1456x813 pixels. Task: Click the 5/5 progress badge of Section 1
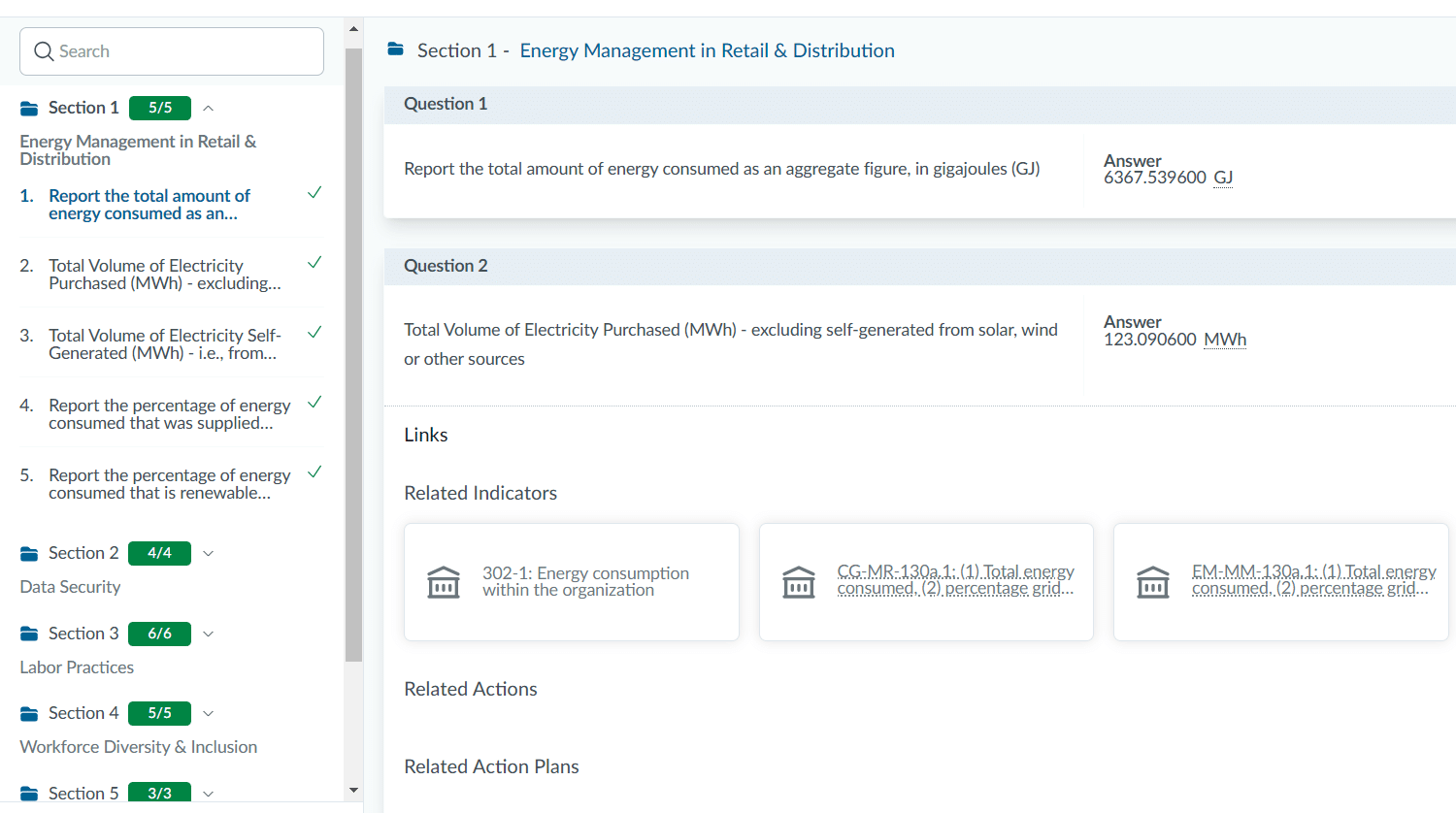click(x=160, y=108)
